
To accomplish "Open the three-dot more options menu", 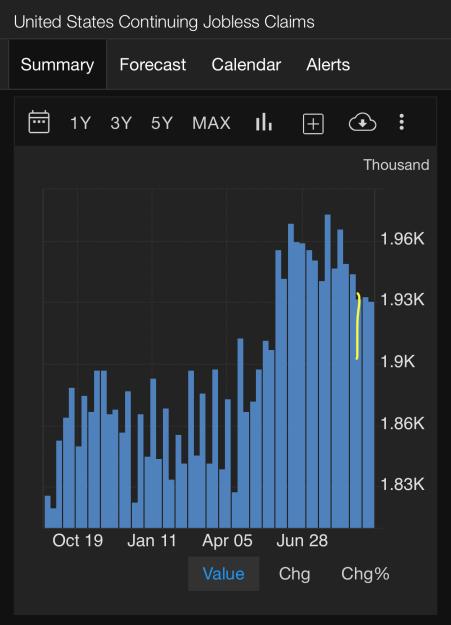I will point(402,122).
